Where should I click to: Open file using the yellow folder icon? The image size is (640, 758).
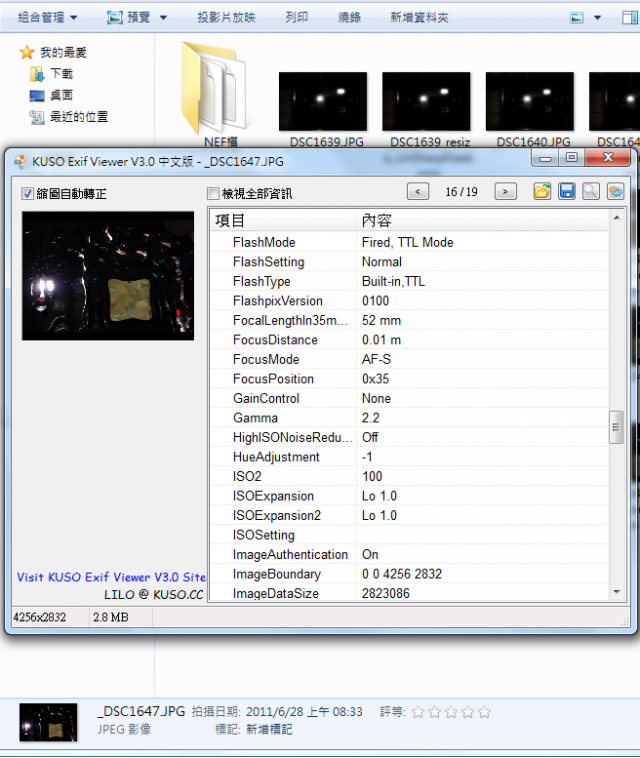click(542, 191)
